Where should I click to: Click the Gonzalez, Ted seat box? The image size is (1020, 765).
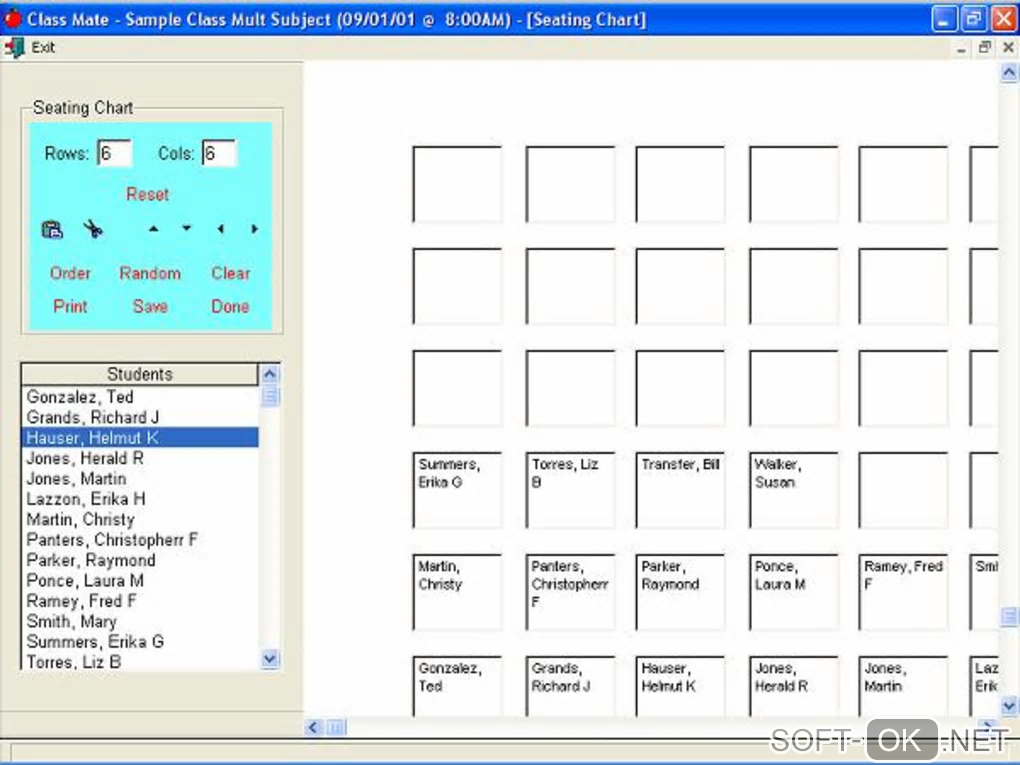coord(457,686)
